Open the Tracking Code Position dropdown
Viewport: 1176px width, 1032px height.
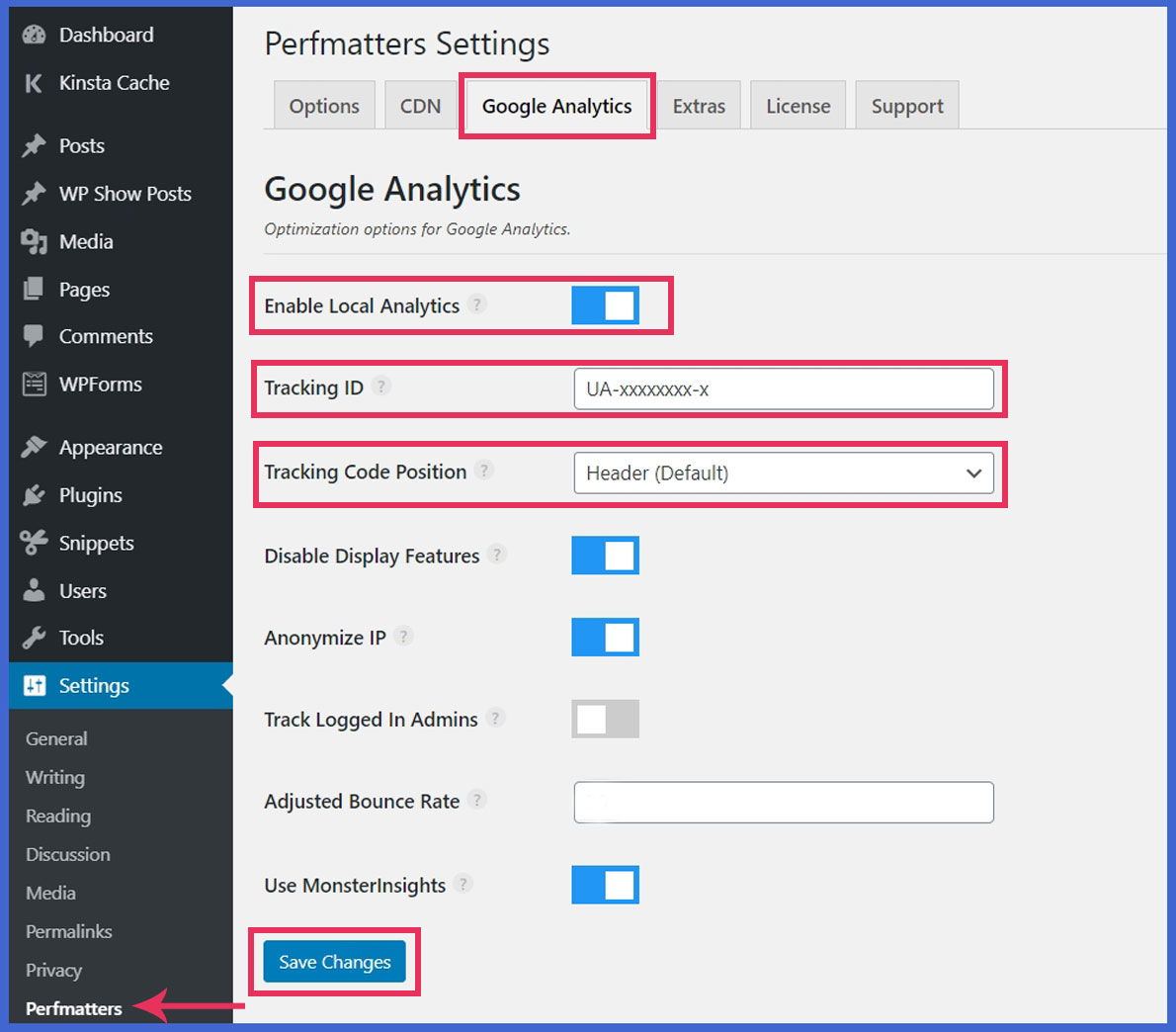pos(785,473)
